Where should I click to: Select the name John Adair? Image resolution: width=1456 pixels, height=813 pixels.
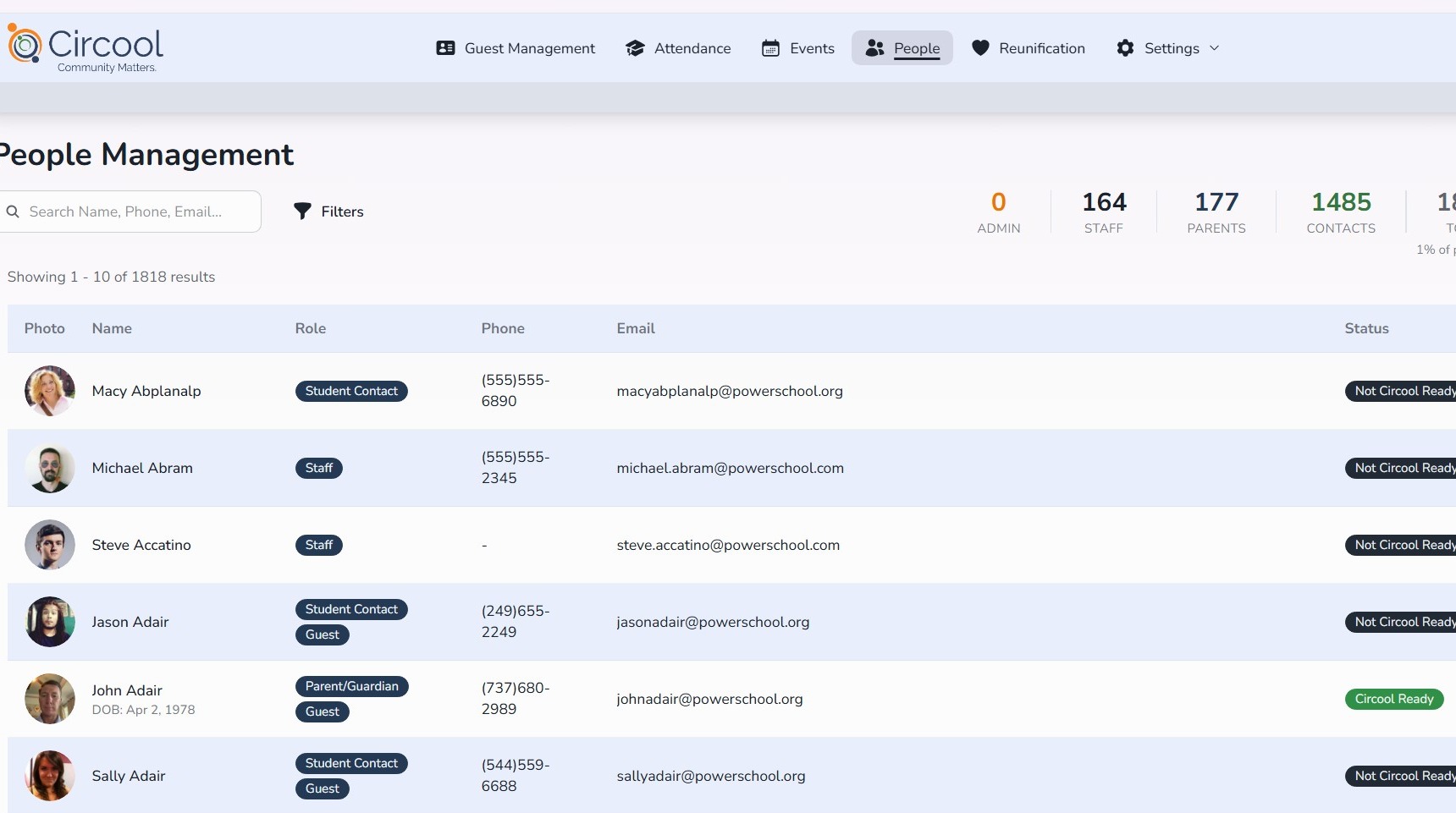click(127, 690)
